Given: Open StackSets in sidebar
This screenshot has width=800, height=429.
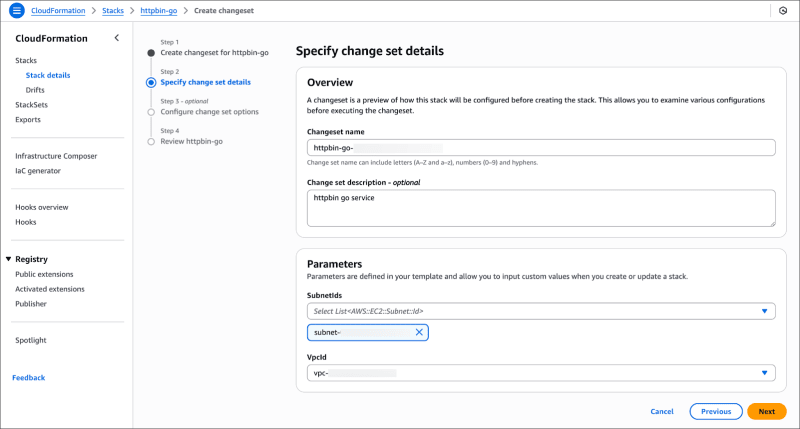Looking at the screenshot, I should (32, 105).
